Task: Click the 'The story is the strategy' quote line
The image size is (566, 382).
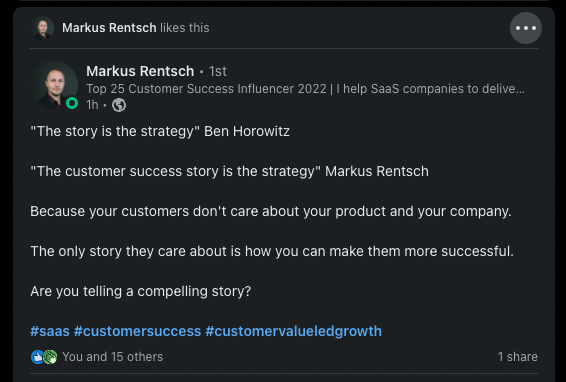Action: tap(160, 131)
